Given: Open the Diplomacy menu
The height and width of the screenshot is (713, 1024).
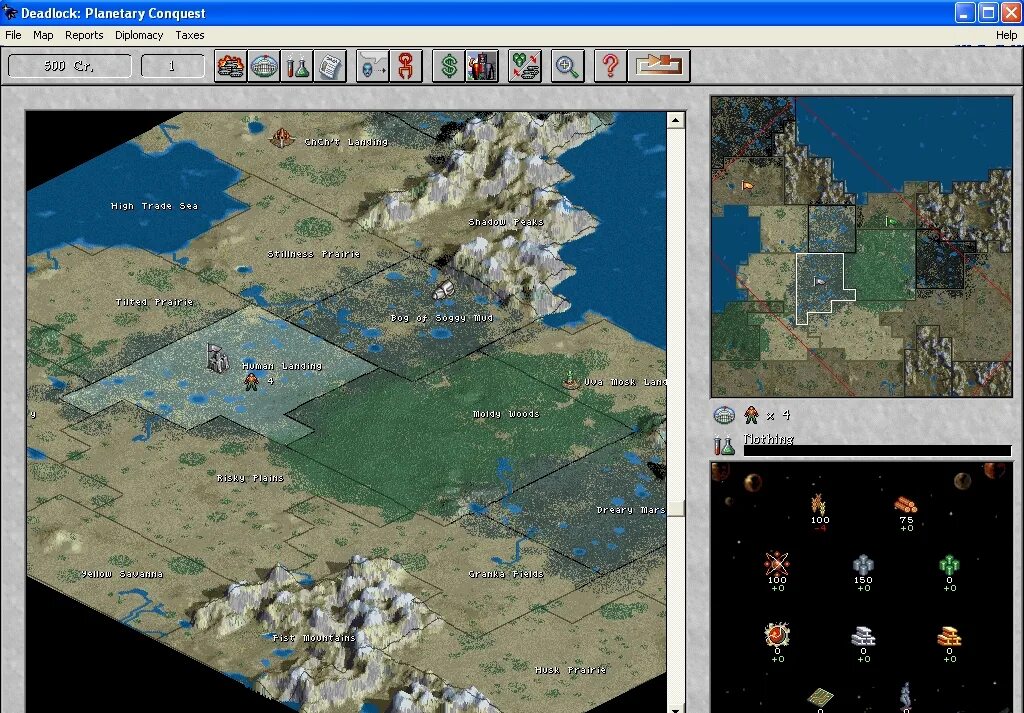Looking at the screenshot, I should [x=139, y=35].
